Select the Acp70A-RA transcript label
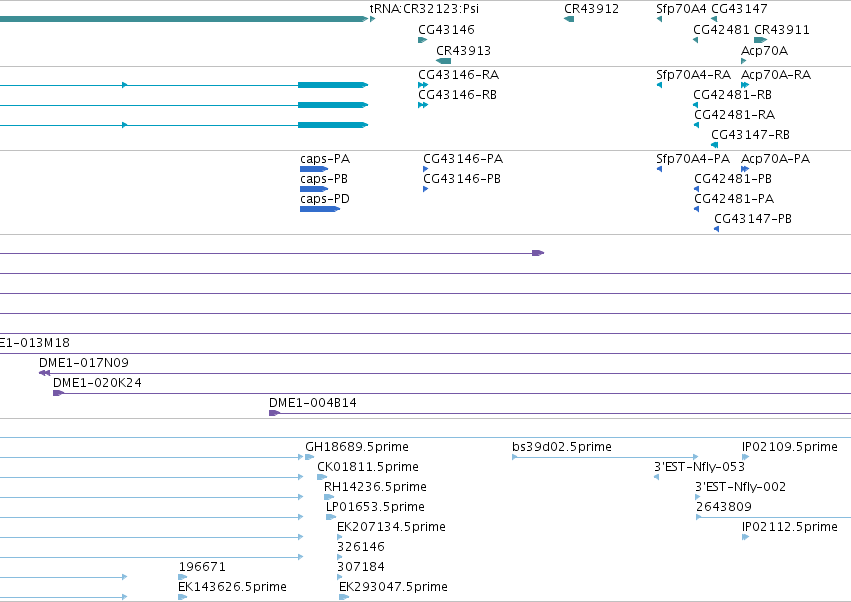Image resolution: width=851 pixels, height=602 pixels. 776,74
